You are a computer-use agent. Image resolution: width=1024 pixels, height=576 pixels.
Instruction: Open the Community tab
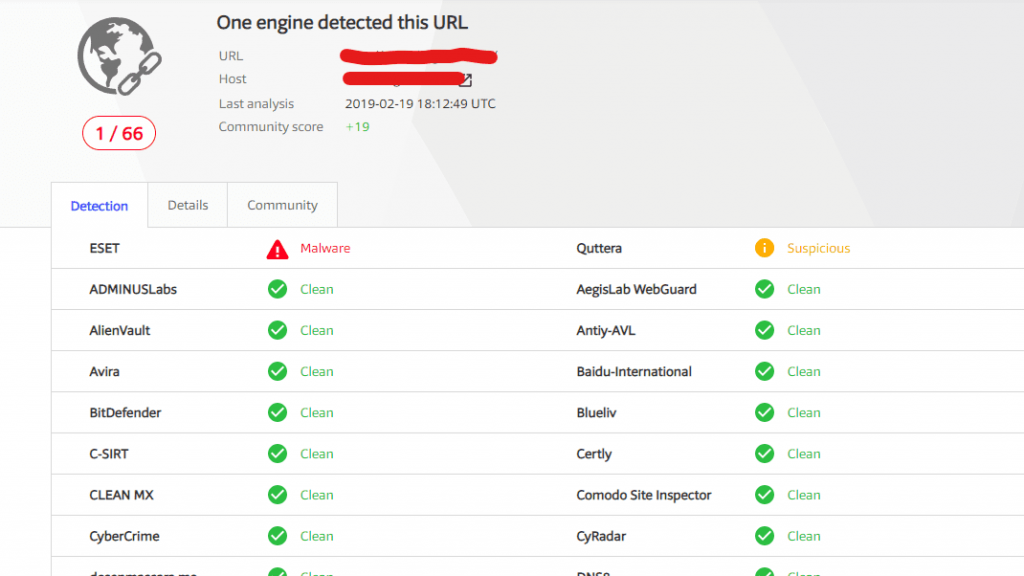point(282,205)
